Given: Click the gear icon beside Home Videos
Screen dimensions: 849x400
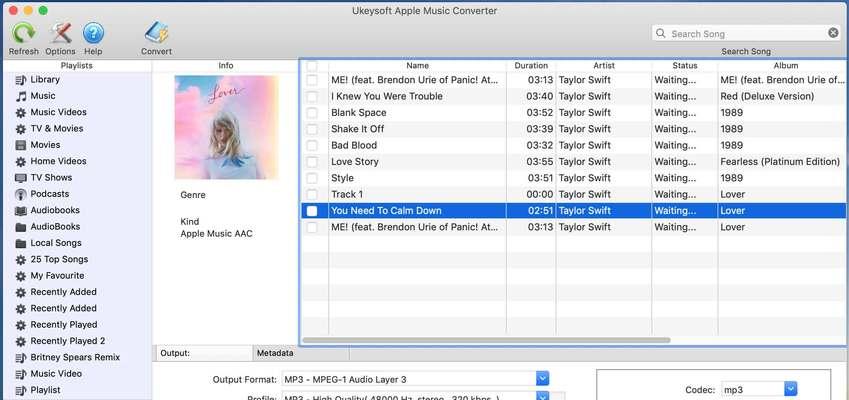Looking at the screenshot, I should pyautogui.click(x=21, y=162).
